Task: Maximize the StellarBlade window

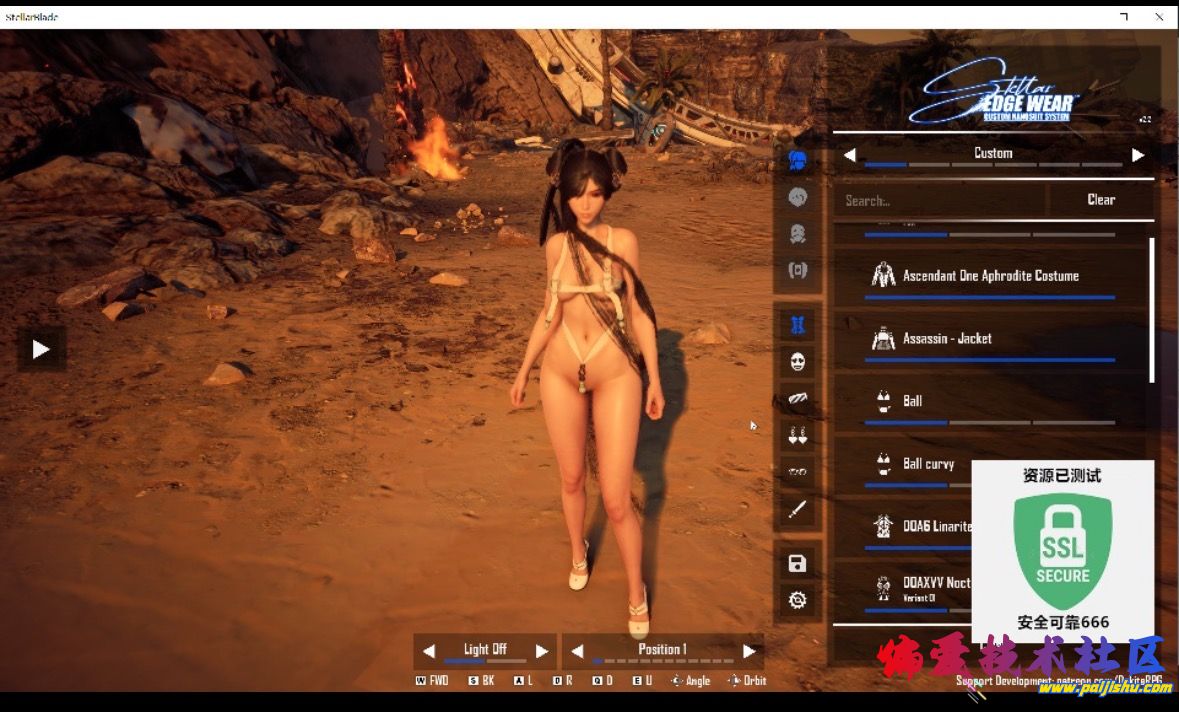Action: (1124, 16)
